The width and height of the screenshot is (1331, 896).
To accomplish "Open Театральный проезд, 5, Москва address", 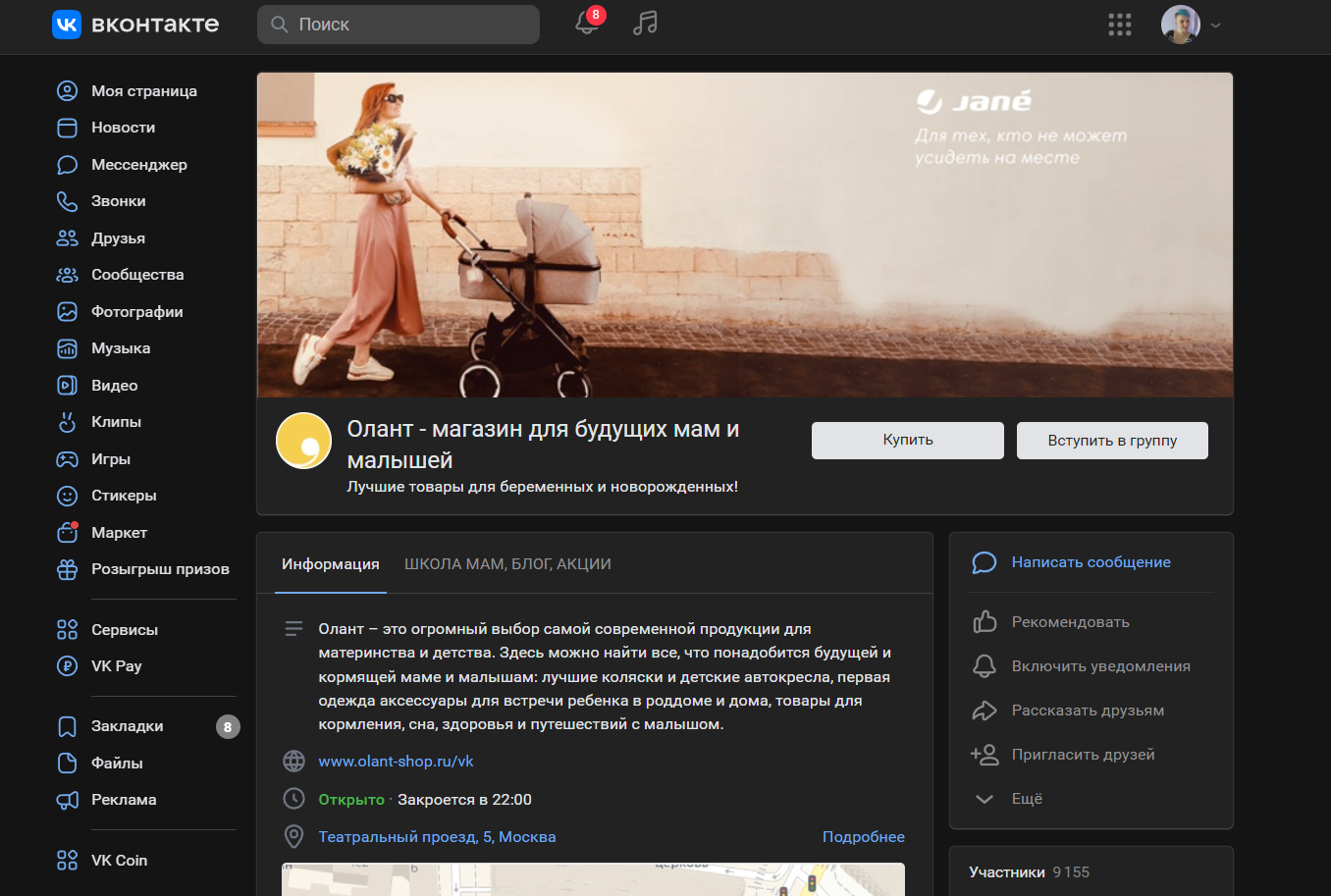I will (x=437, y=837).
